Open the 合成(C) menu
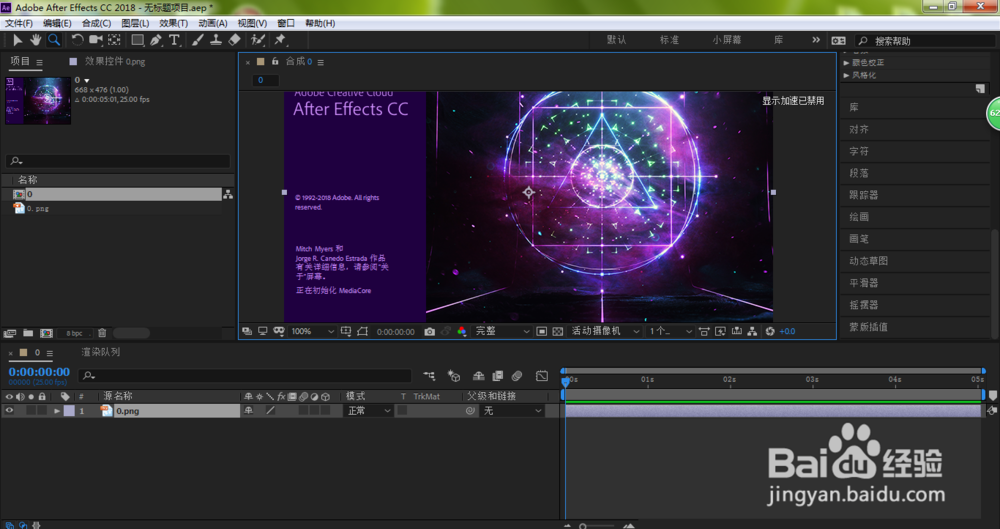Viewport: 1000px width, 529px height. (96, 23)
